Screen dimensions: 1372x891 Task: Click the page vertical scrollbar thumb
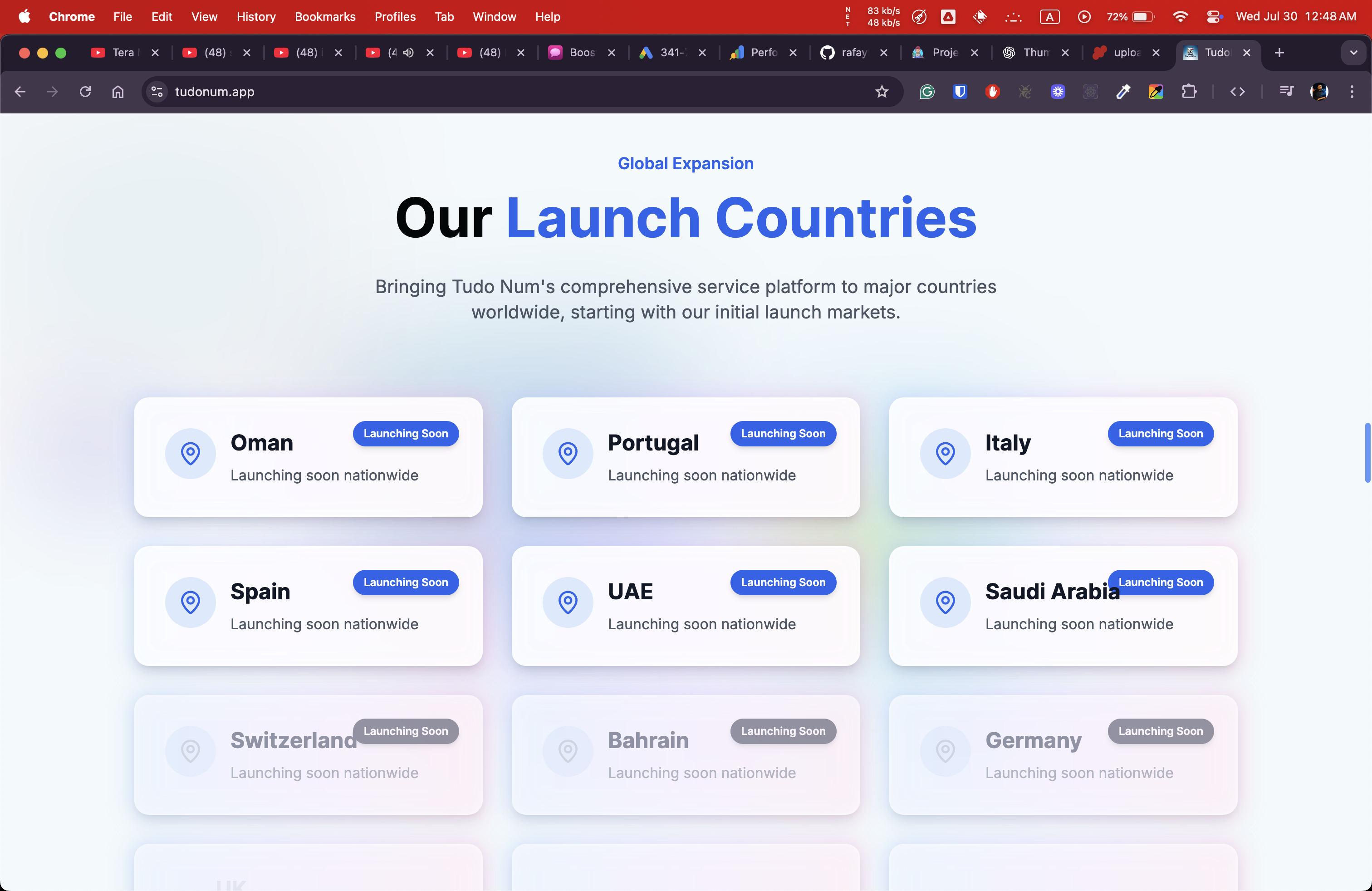pyautogui.click(x=1367, y=452)
